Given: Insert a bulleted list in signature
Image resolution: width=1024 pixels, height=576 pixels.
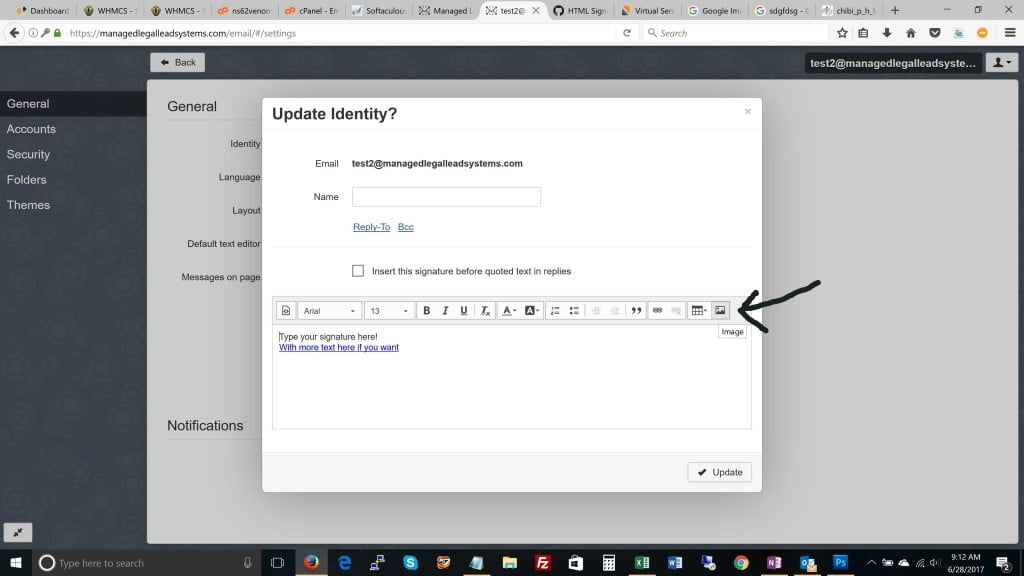Looking at the screenshot, I should 574,311.
